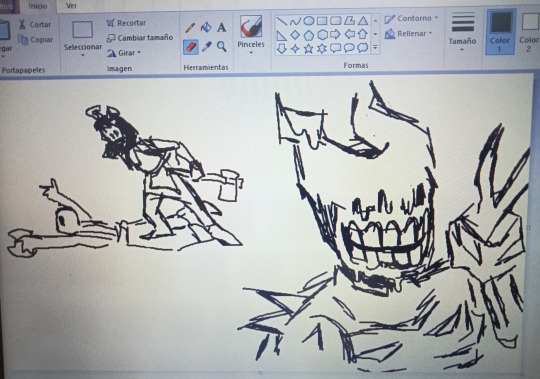Choose the Four-point star shape

(295, 49)
